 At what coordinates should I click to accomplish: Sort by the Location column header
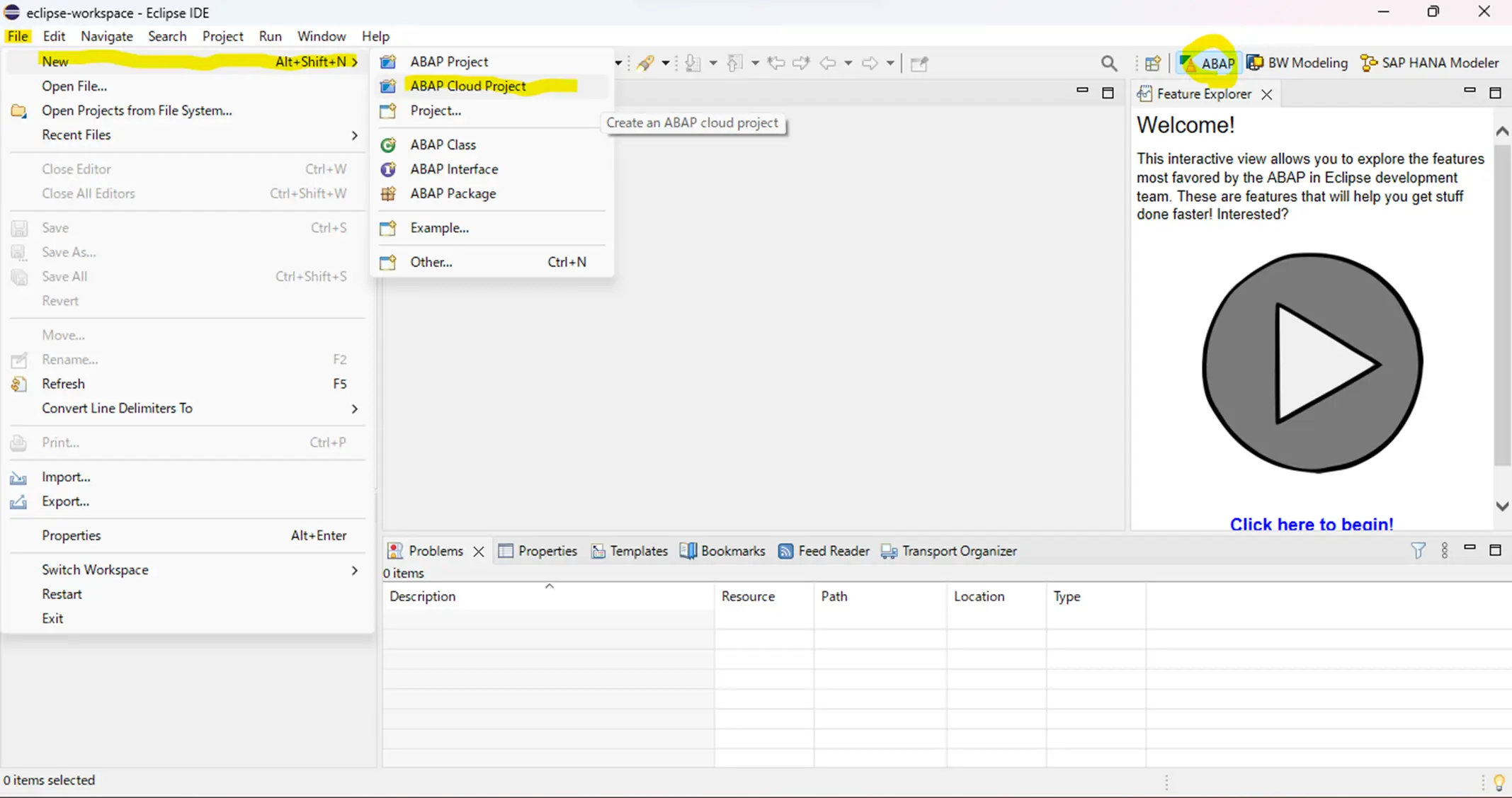(x=996, y=596)
